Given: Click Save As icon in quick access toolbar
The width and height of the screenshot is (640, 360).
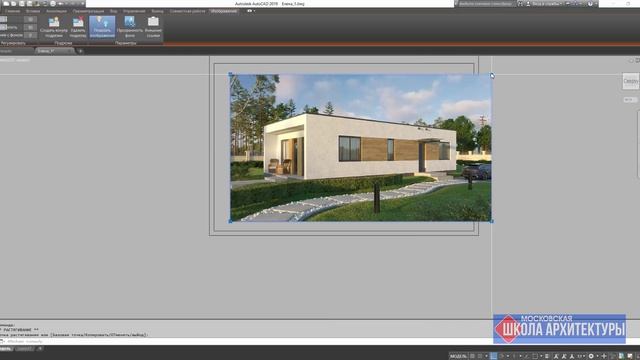Looking at the screenshot, I should point(29,4).
